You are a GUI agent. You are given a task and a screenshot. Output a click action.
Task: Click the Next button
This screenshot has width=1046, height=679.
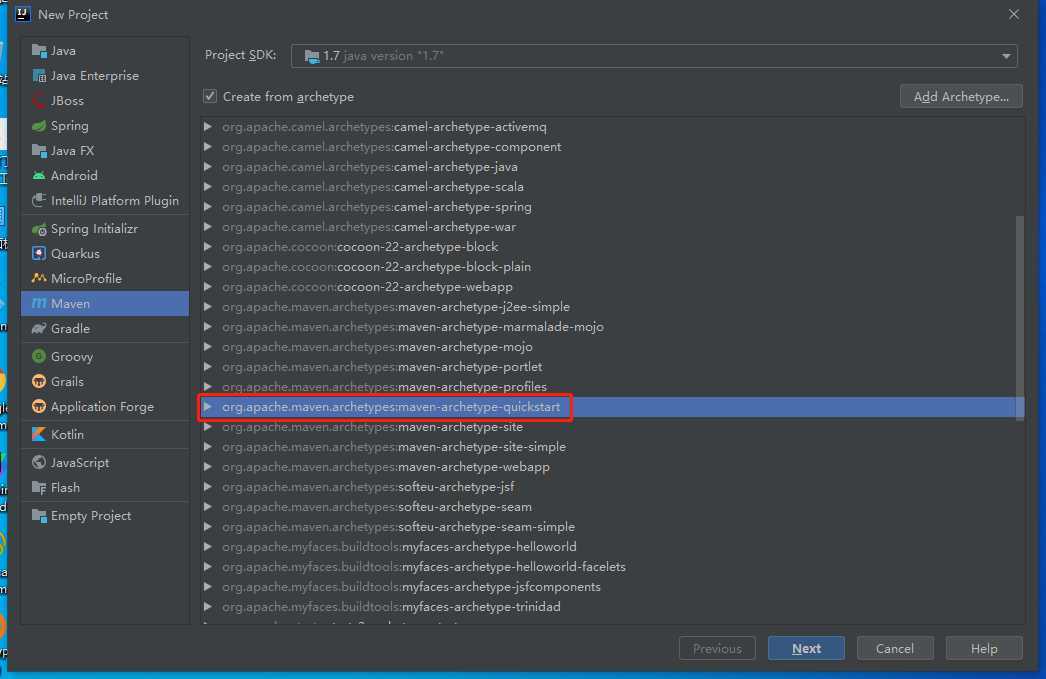(x=806, y=648)
